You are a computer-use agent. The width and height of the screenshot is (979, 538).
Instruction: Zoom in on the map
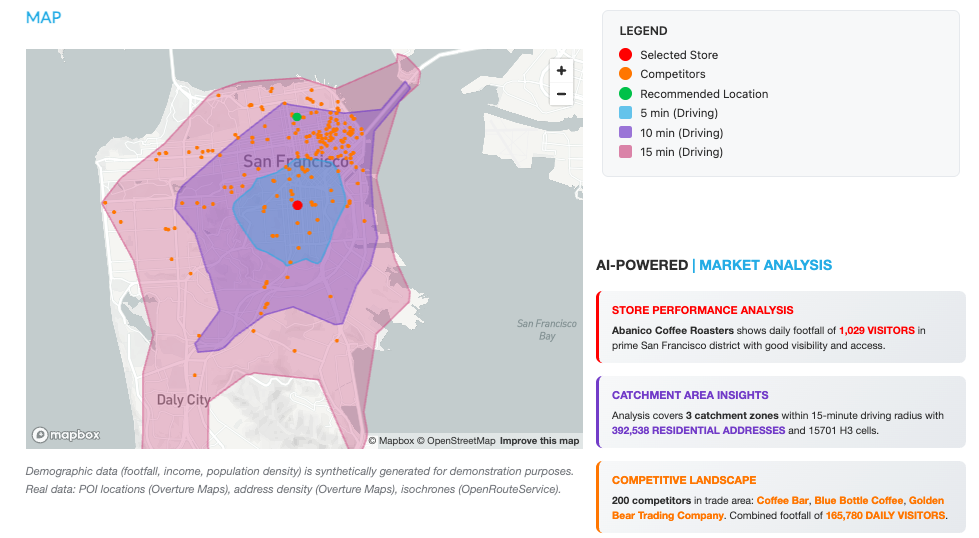[x=561, y=71]
